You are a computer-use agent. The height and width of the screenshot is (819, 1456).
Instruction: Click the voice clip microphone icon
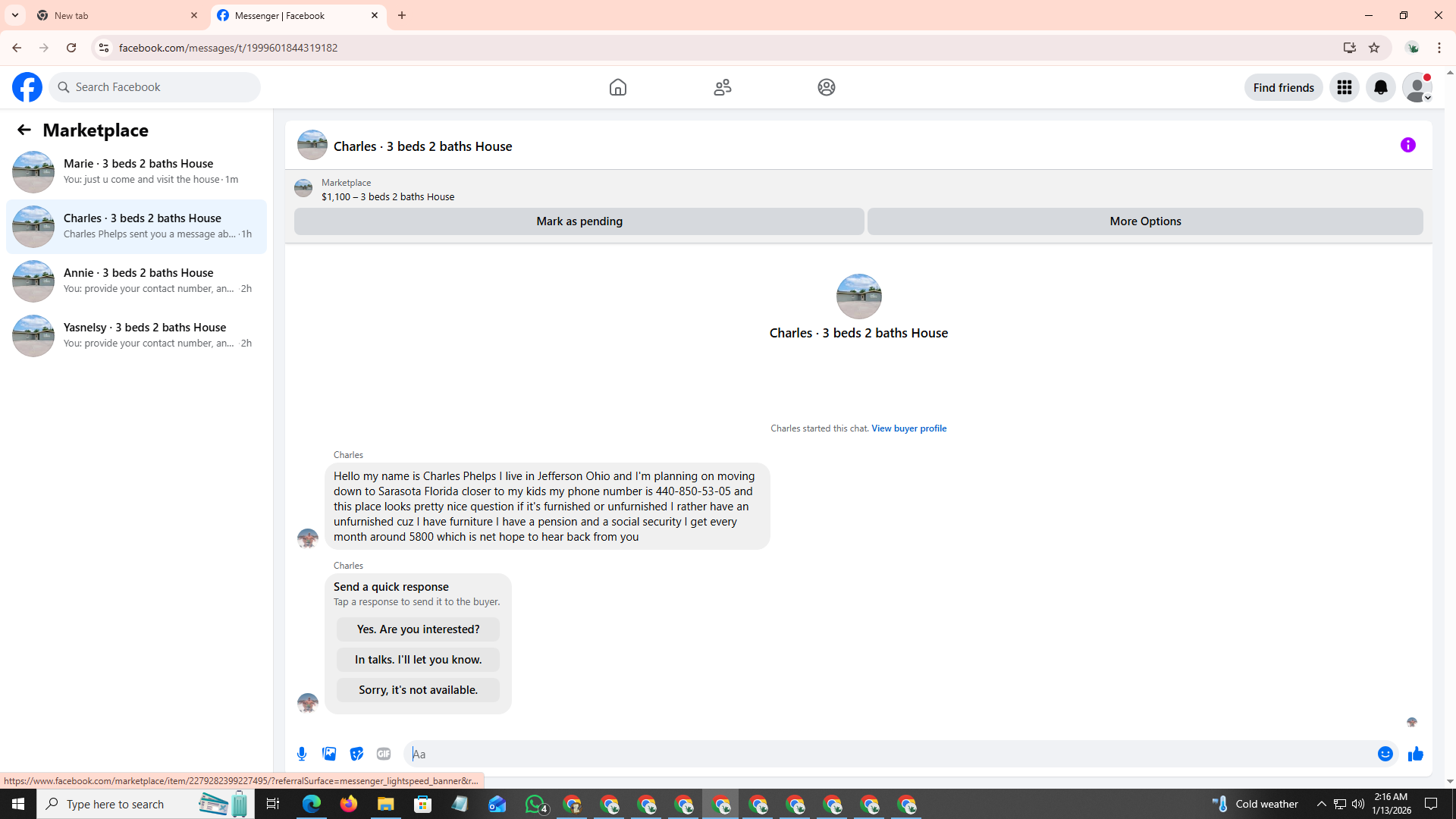coord(302,754)
